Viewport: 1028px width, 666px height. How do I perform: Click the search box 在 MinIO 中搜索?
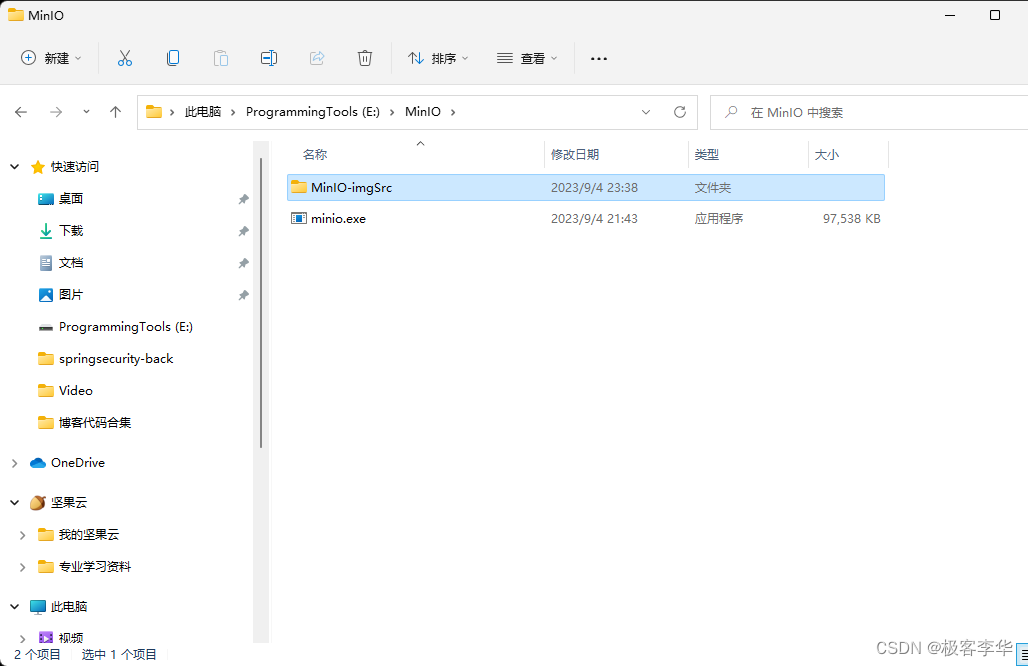pos(869,112)
